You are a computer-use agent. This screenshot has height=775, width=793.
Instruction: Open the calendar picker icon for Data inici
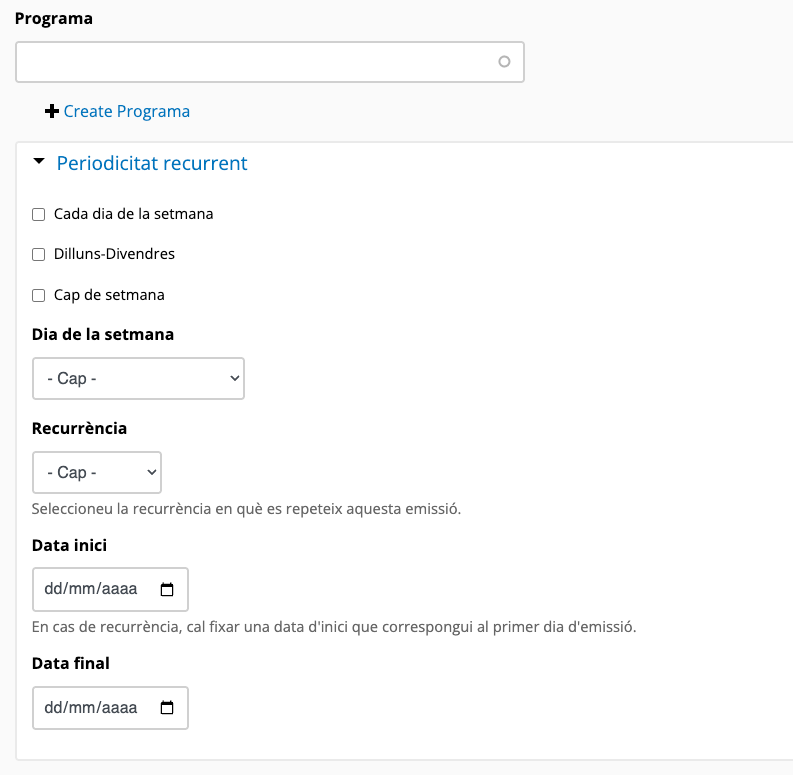(167, 590)
